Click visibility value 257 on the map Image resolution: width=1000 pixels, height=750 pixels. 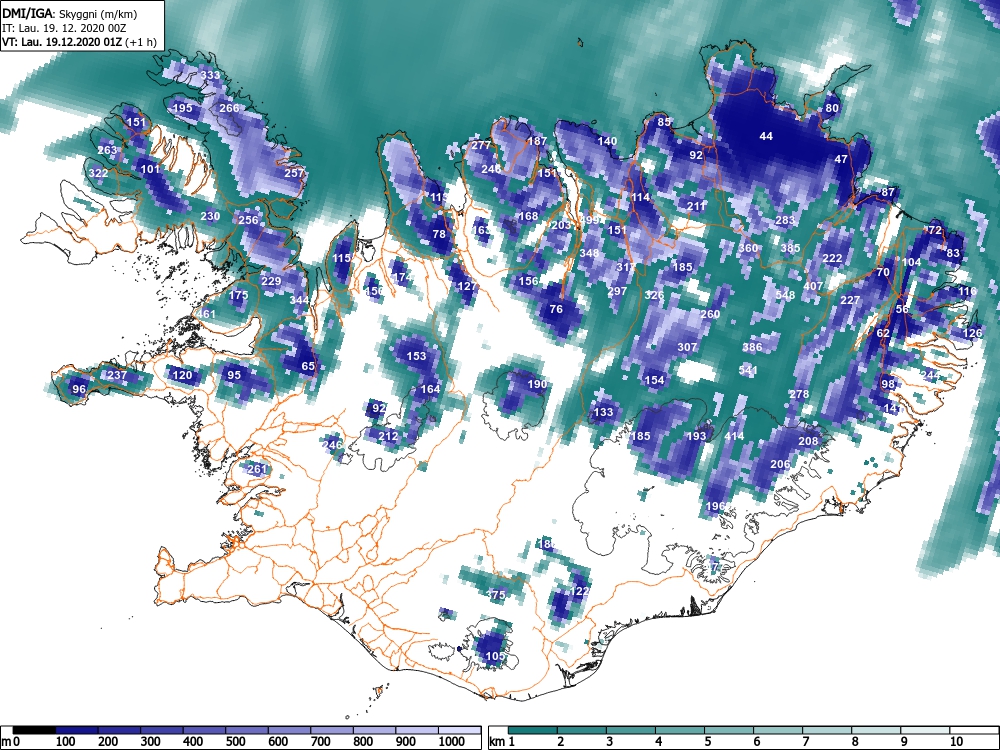294,173
